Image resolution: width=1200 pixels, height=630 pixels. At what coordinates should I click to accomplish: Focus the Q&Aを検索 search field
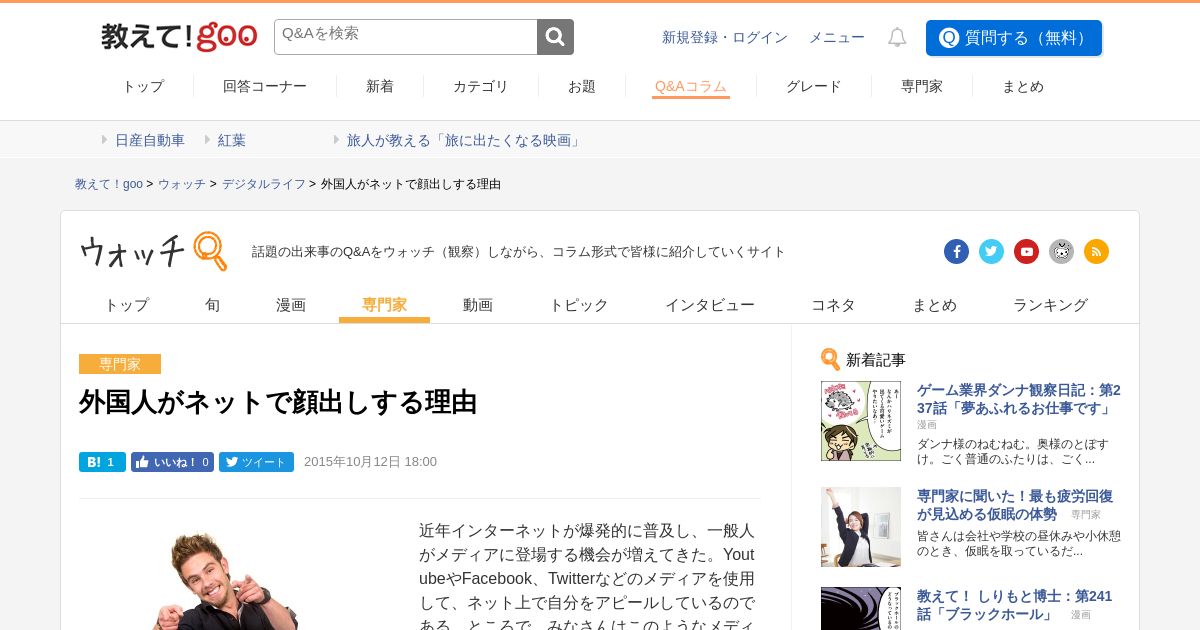tap(406, 37)
